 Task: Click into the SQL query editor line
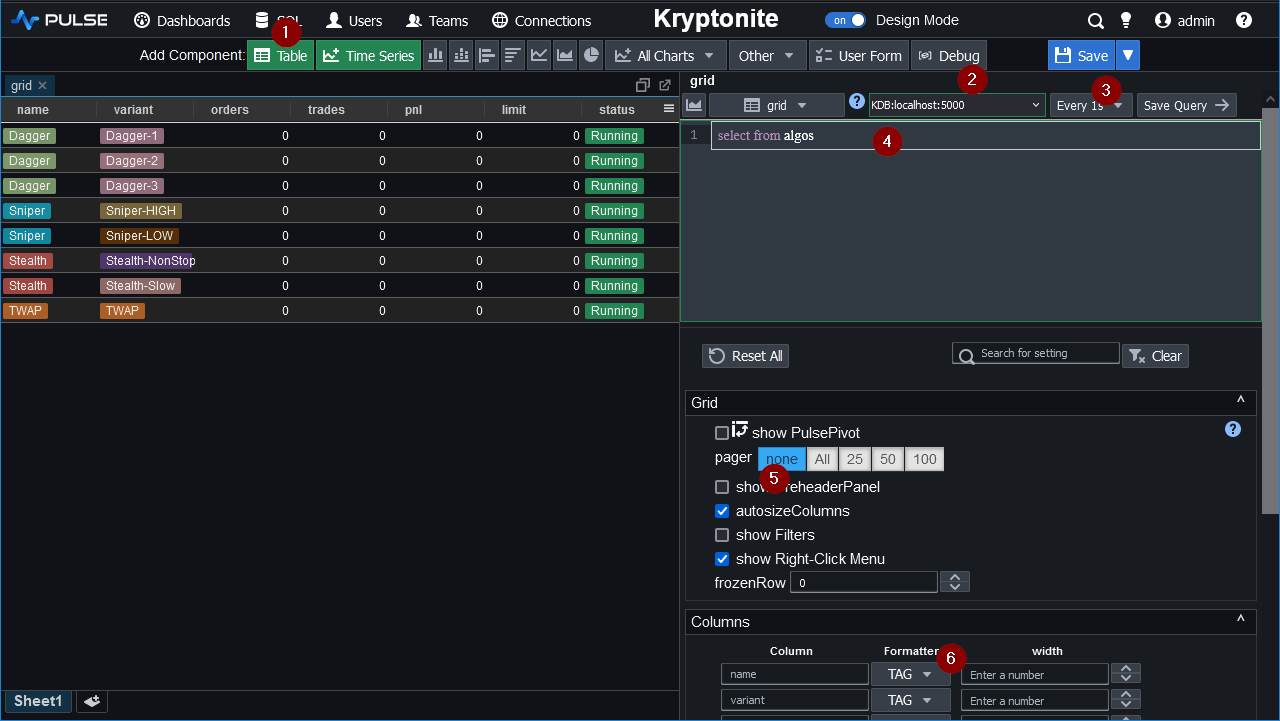tap(985, 136)
